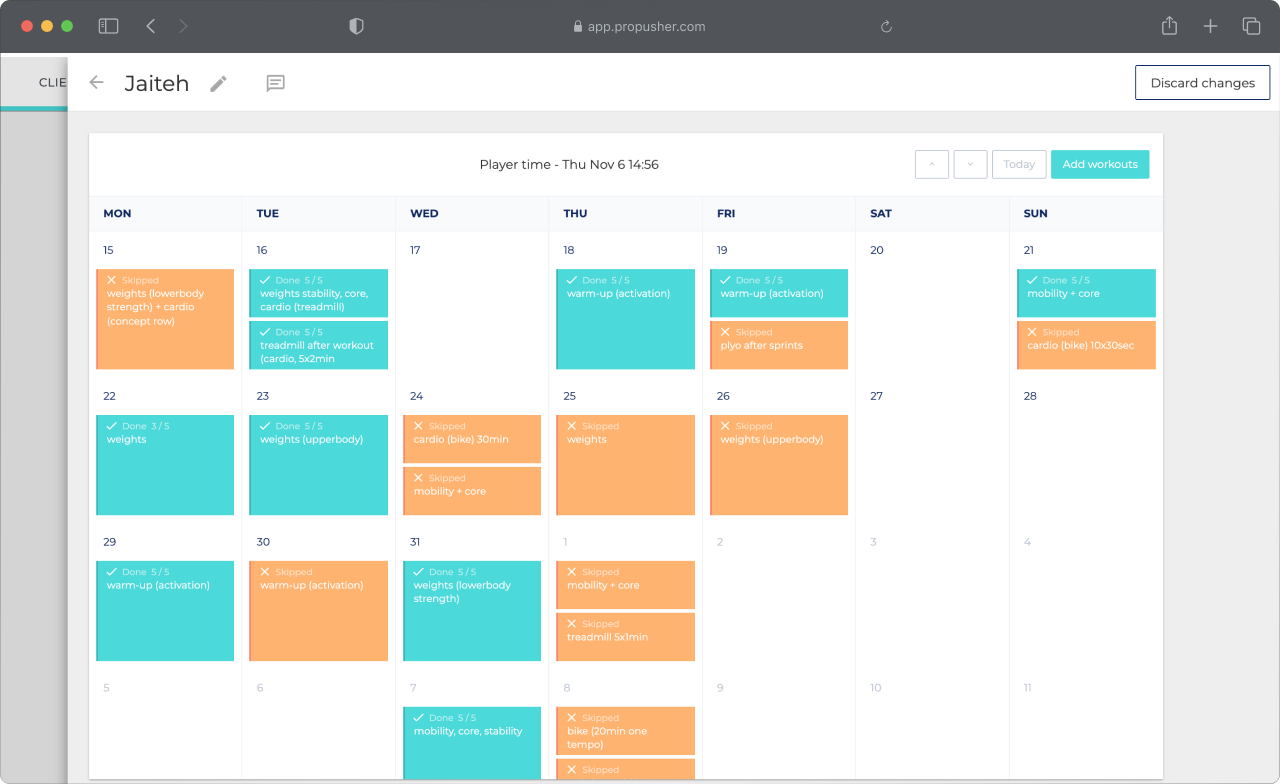Click the privacy shield icon
The width and height of the screenshot is (1280, 784).
click(356, 27)
